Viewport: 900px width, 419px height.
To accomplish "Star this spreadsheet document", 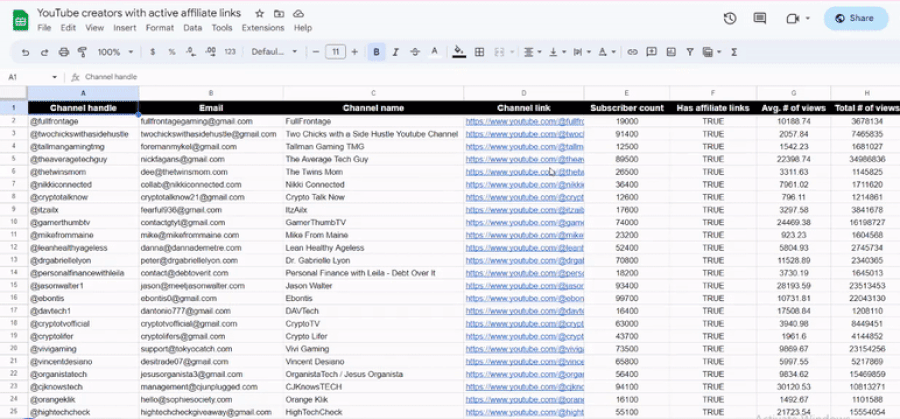I will click(260, 13).
